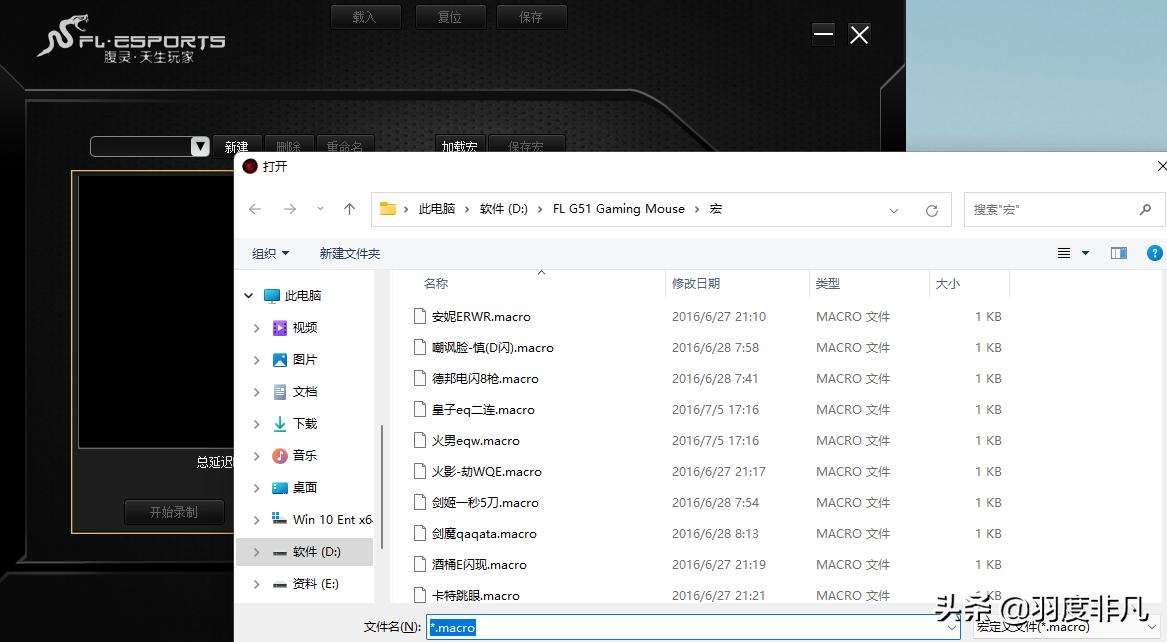
Task: Open the macro profile dropdown arrow
Action: (198, 146)
